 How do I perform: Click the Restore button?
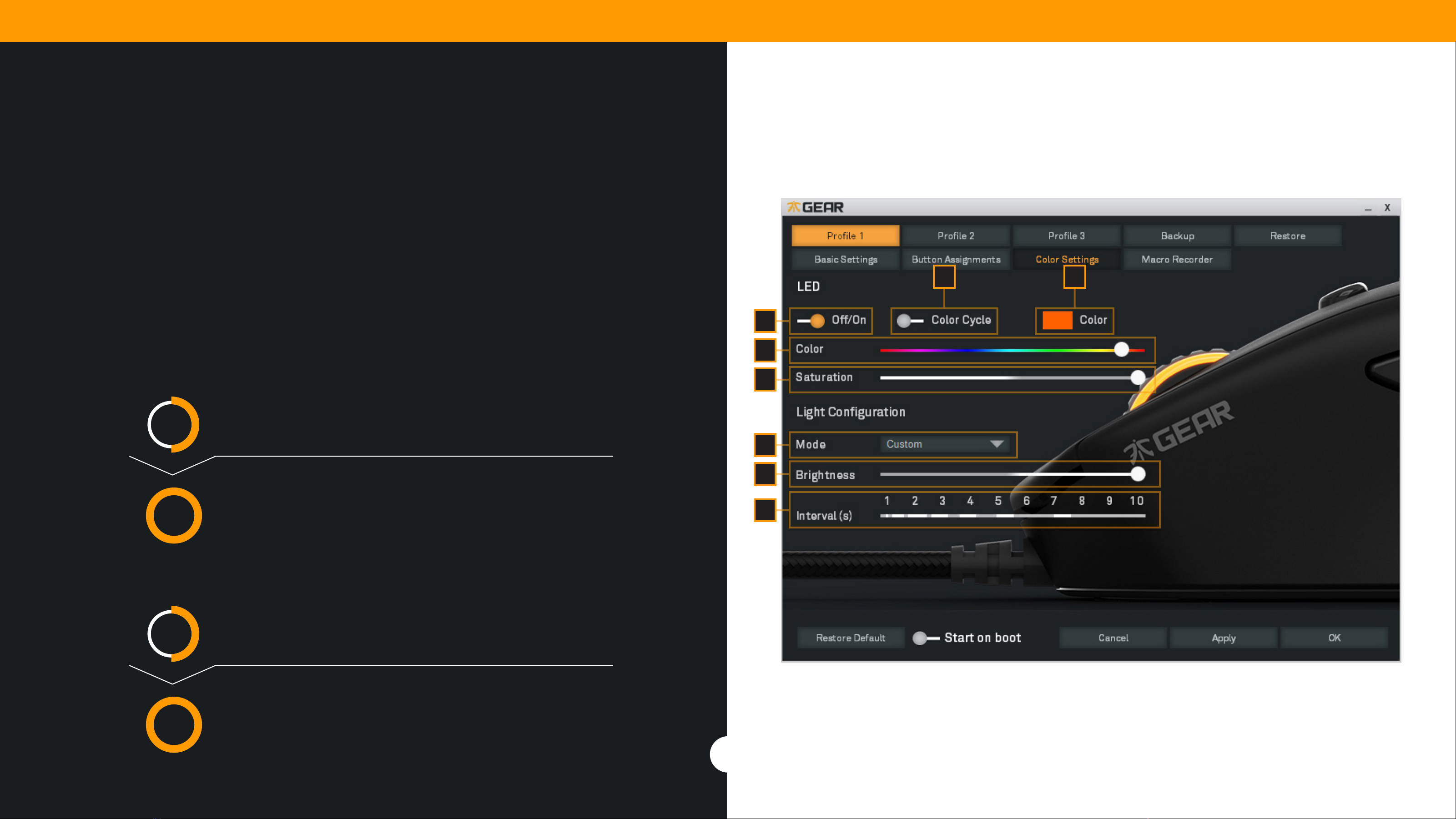pyautogui.click(x=1288, y=236)
